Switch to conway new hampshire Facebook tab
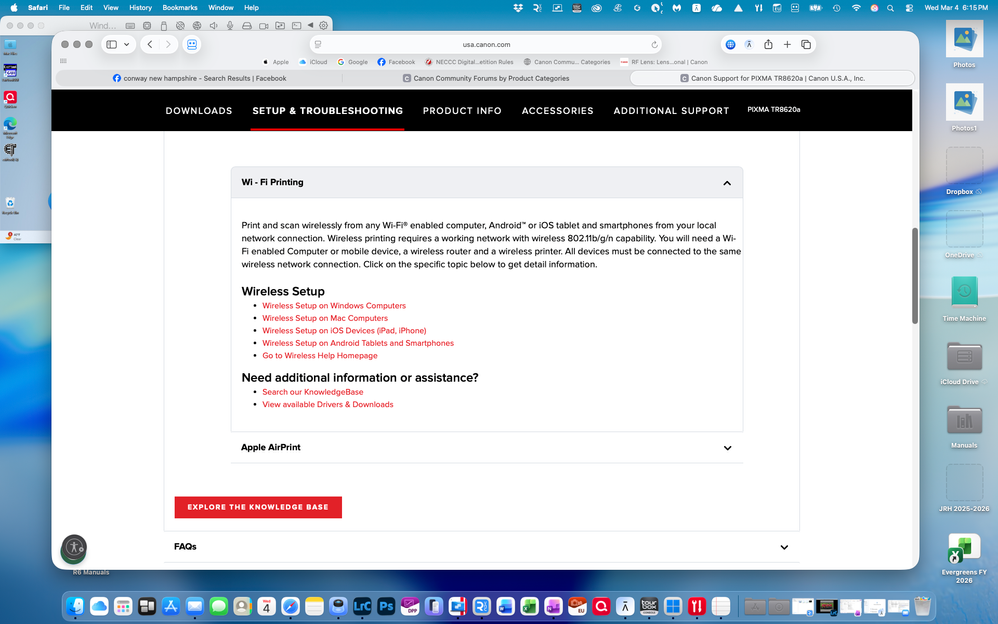The image size is (998, 624). pyautogui.click(x=200, y=78)
